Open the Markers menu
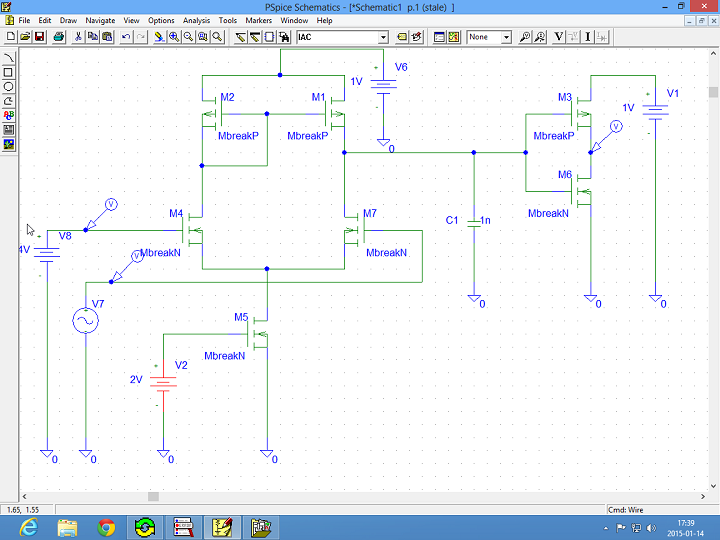 point(258,20)
